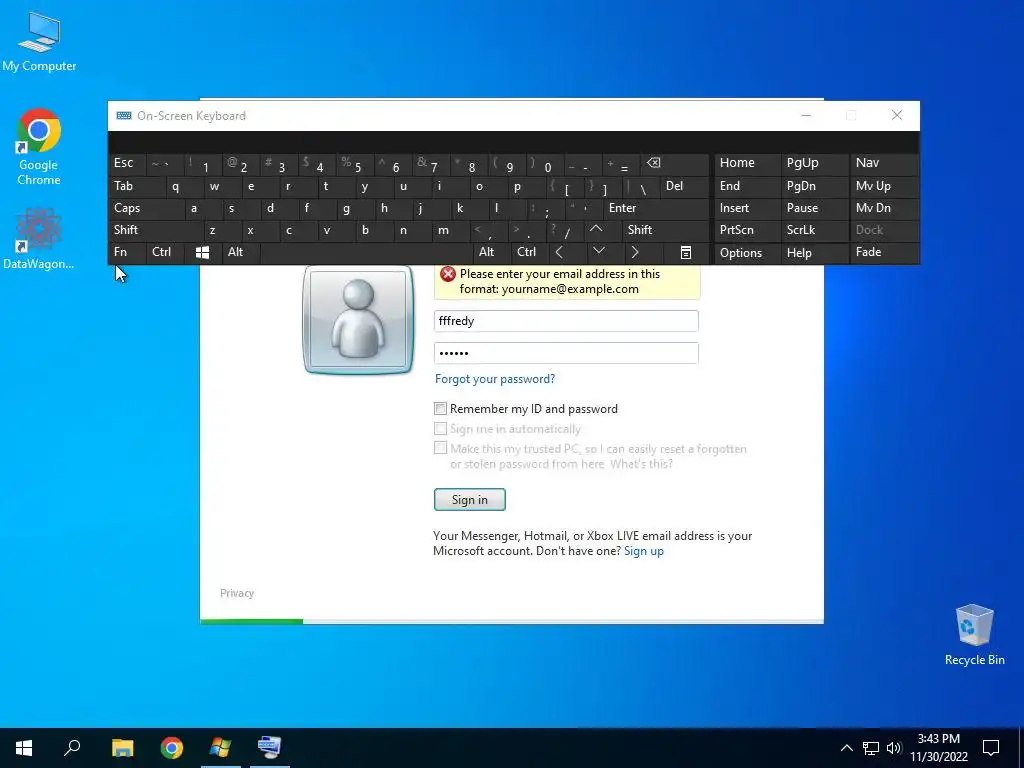Toggle the Caps key on the on-screen keyboard
Screen dimensions: 1024x768
click(146, 208)
